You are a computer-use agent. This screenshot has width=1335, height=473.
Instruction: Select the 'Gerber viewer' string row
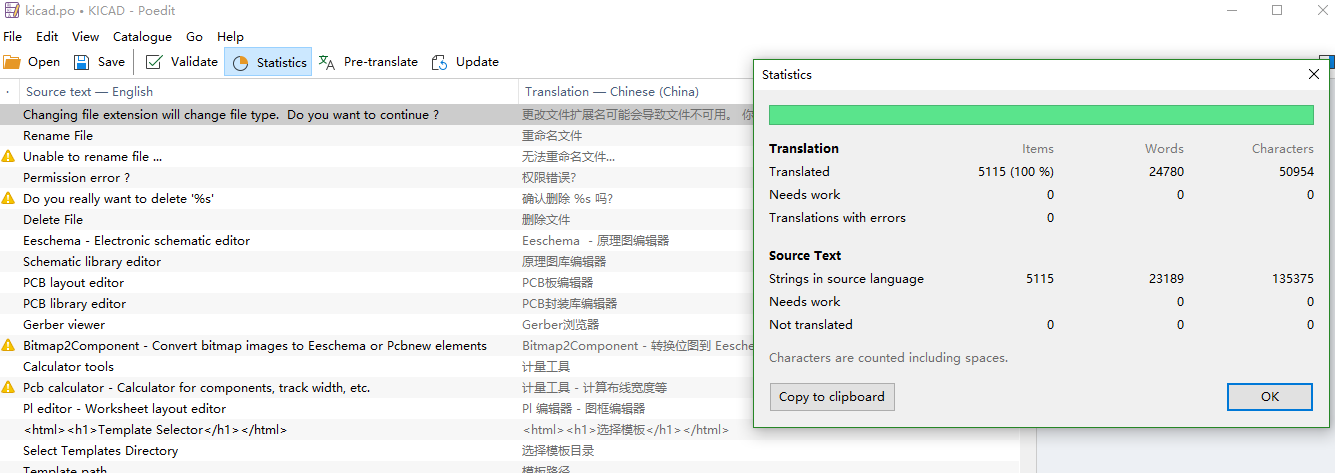point(64,325)
